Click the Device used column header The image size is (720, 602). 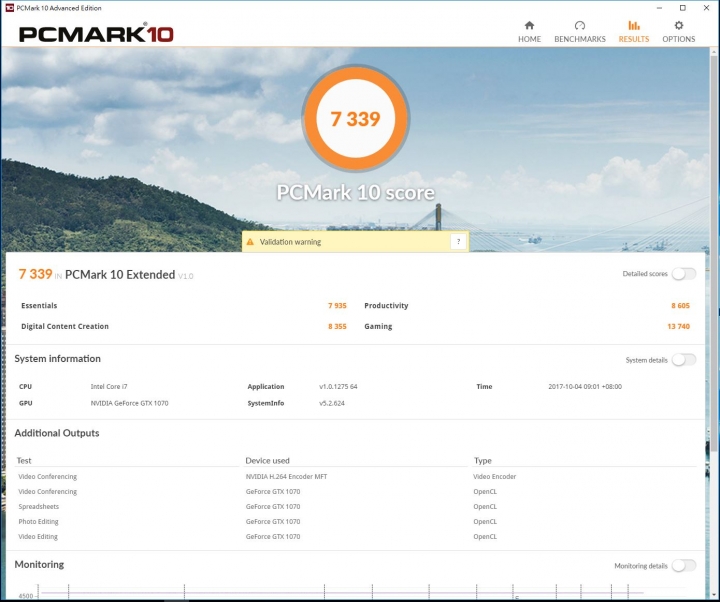(267, 461)
